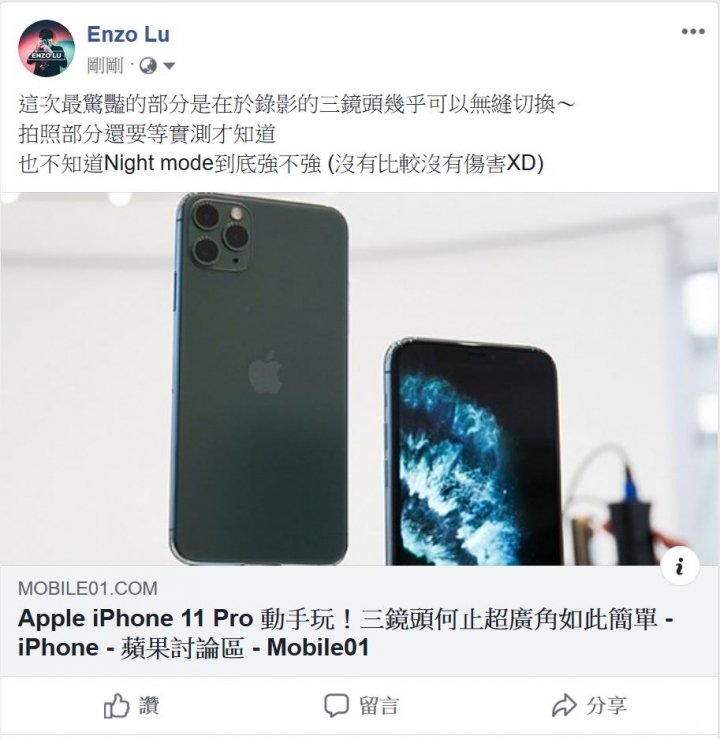Share the post via 分享 button
This screenshot has height=739, width=720.
click(589, 706)
